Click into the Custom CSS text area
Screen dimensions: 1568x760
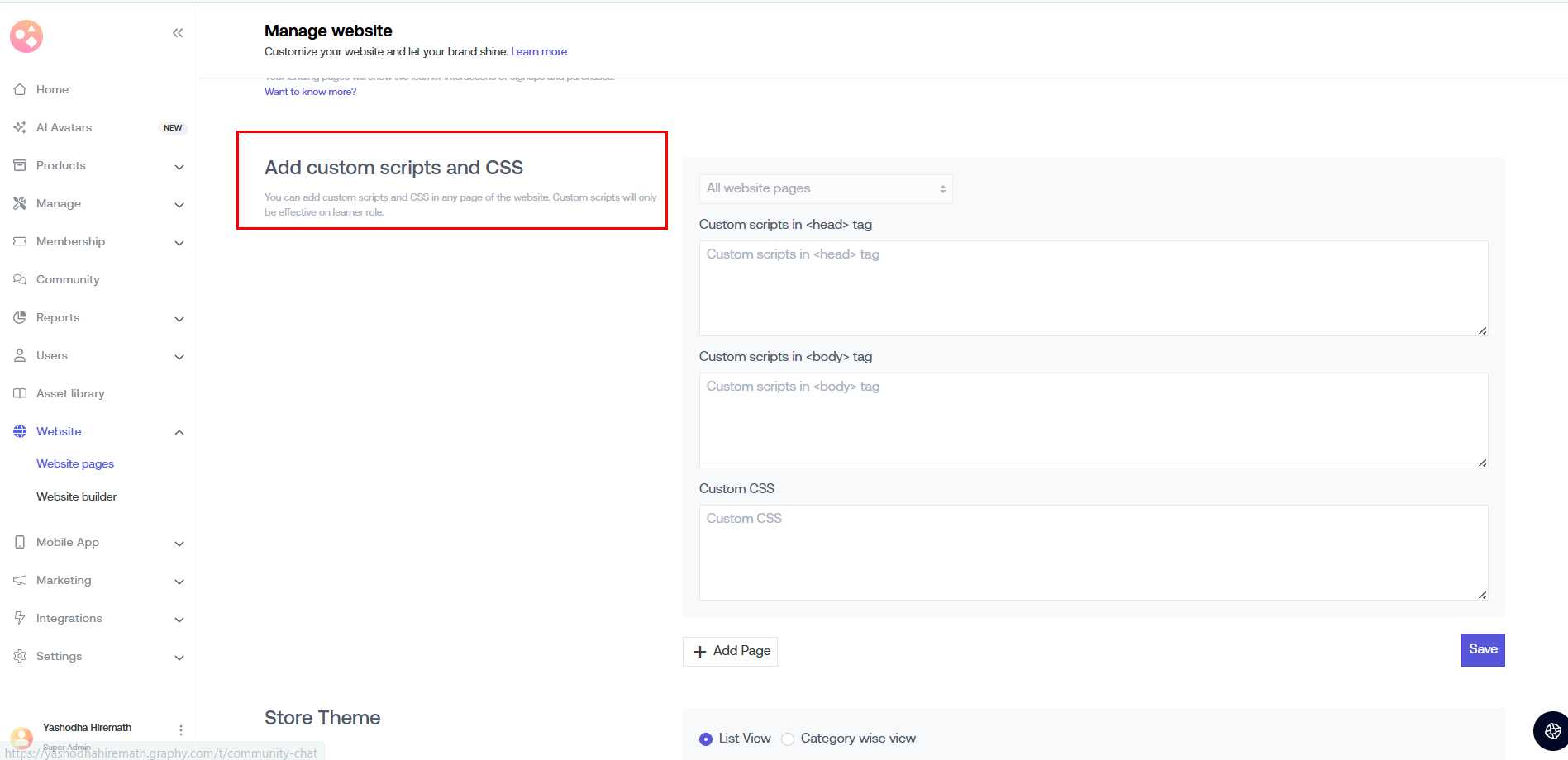pos(1093,553)
